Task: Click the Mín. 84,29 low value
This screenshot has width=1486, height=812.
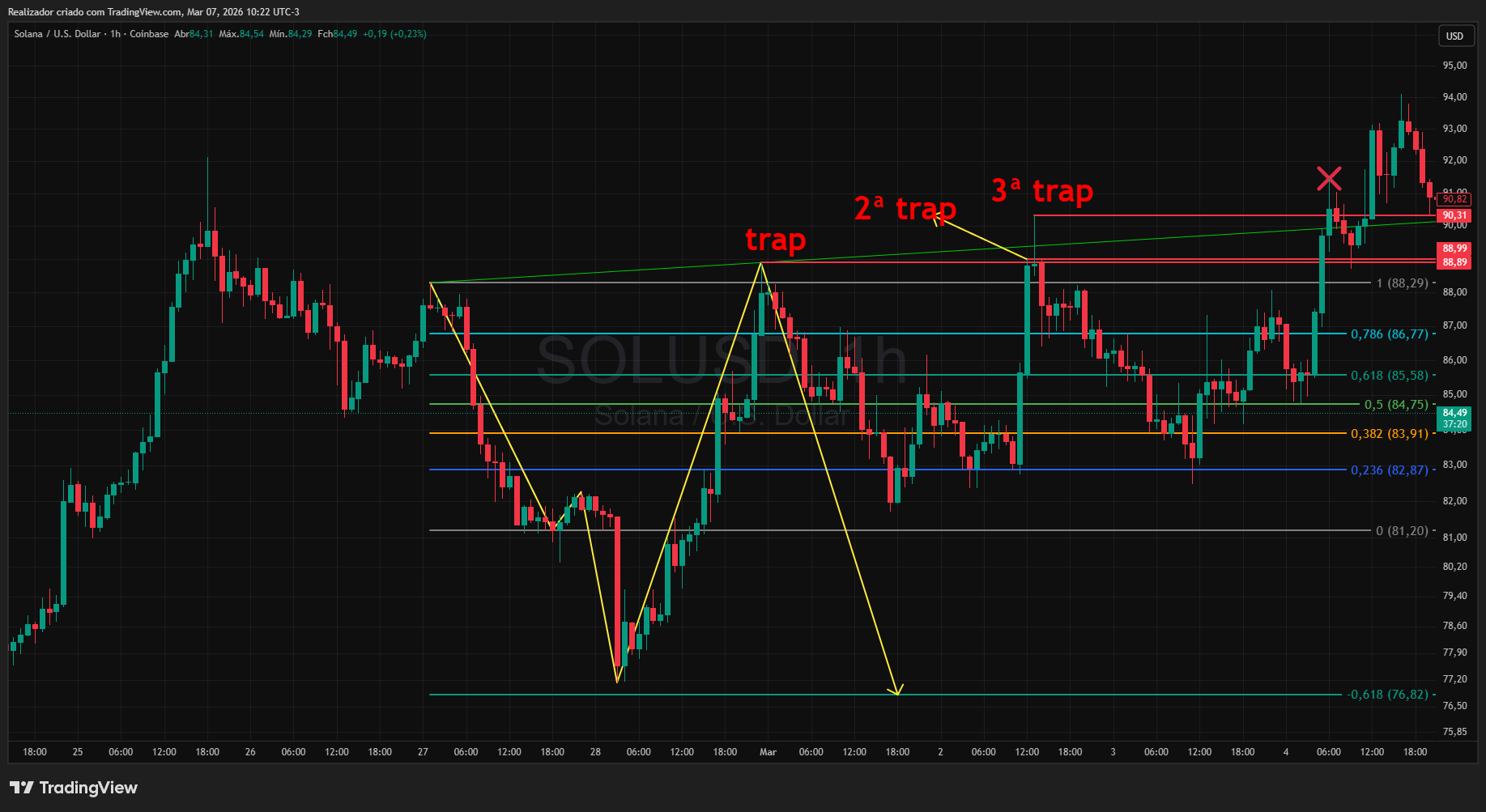Action: pos(291,34)
